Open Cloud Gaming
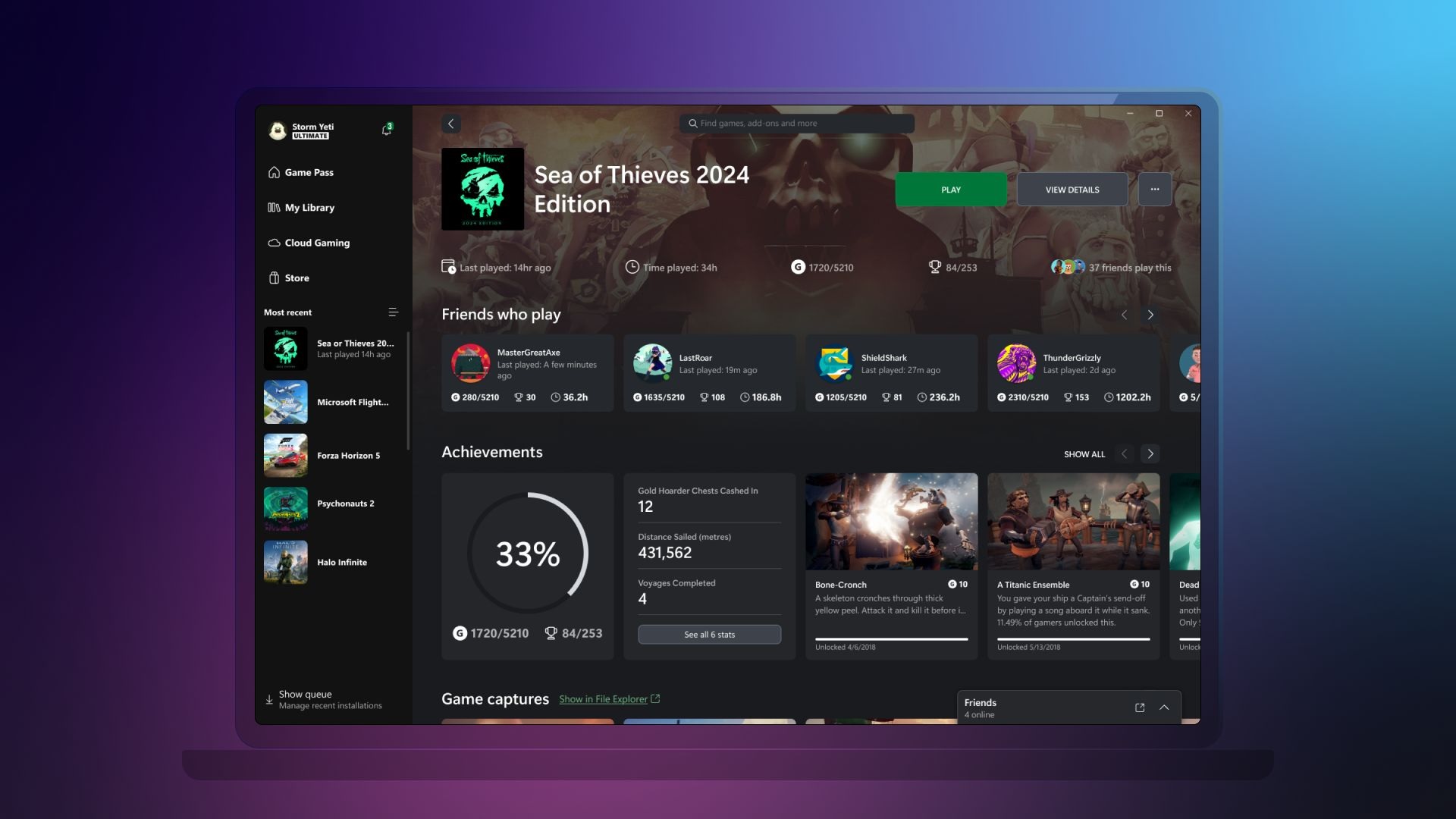This screenshot has height=819, width=1456. [316, 243]
